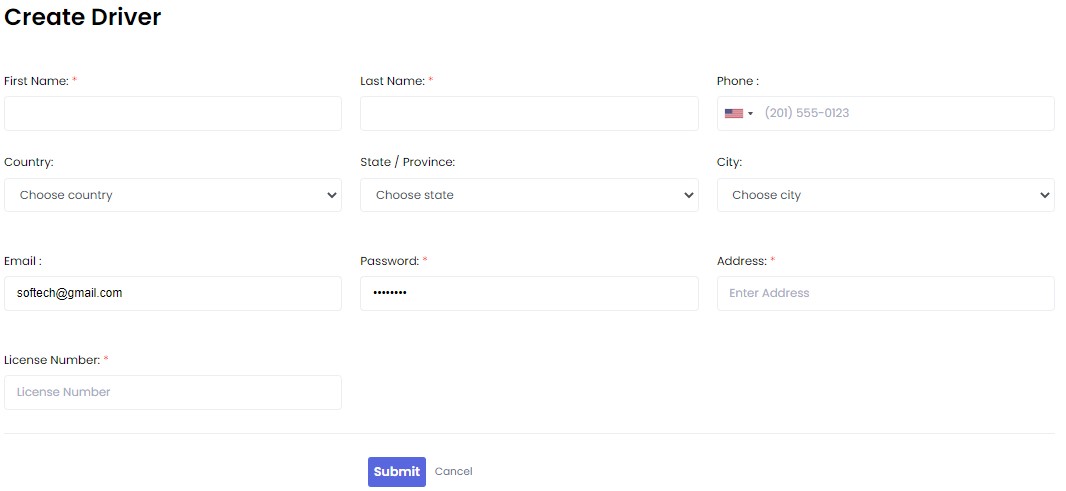Click the US flag country code selector
The image size is (1066, 491).
pyautogui.click(x=738, y=114)
